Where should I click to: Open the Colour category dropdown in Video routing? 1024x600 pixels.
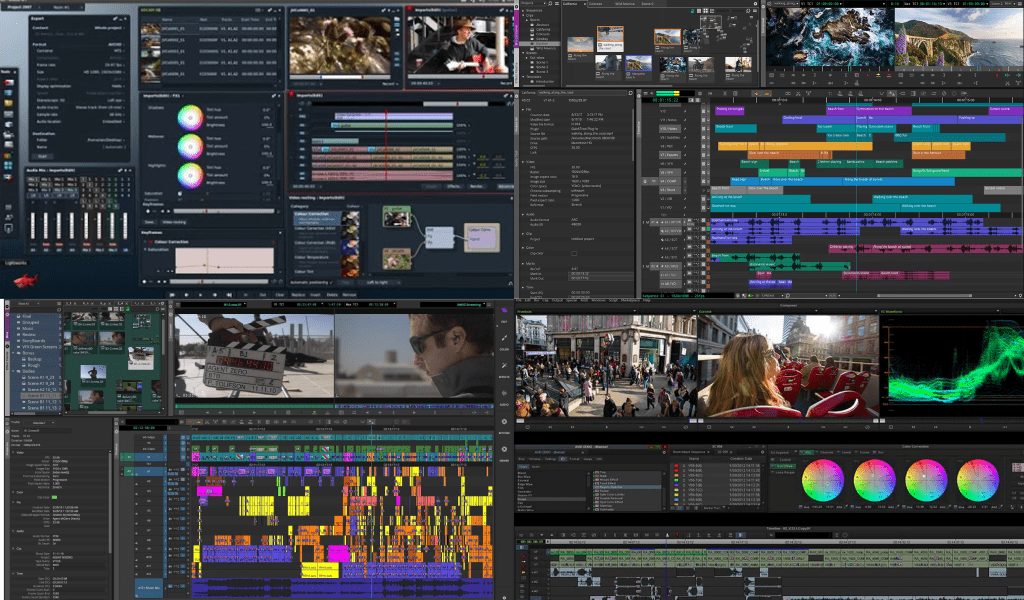click(x=353, y=206)
